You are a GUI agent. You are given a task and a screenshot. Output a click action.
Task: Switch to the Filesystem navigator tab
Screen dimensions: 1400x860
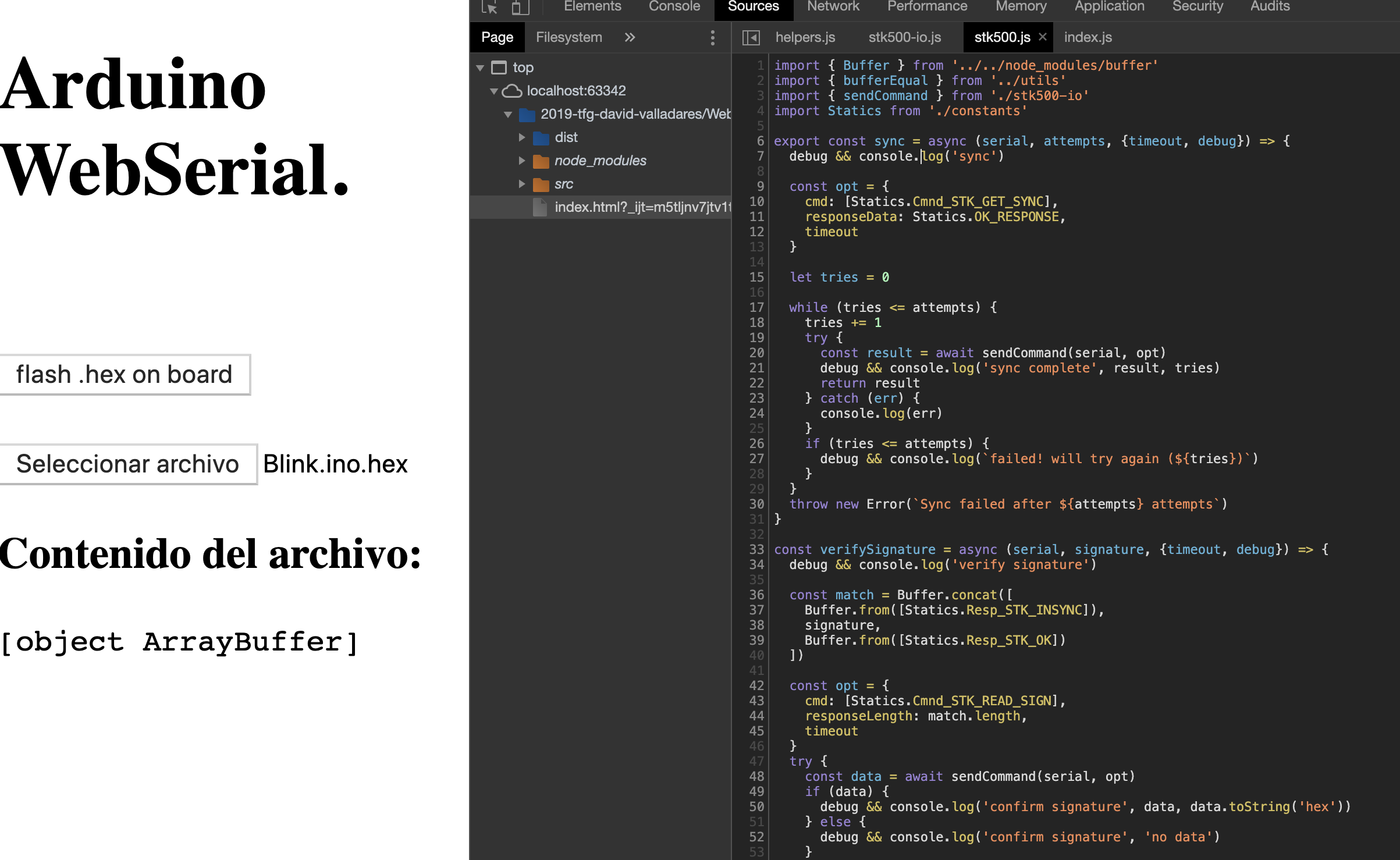[x=568, y=38]
